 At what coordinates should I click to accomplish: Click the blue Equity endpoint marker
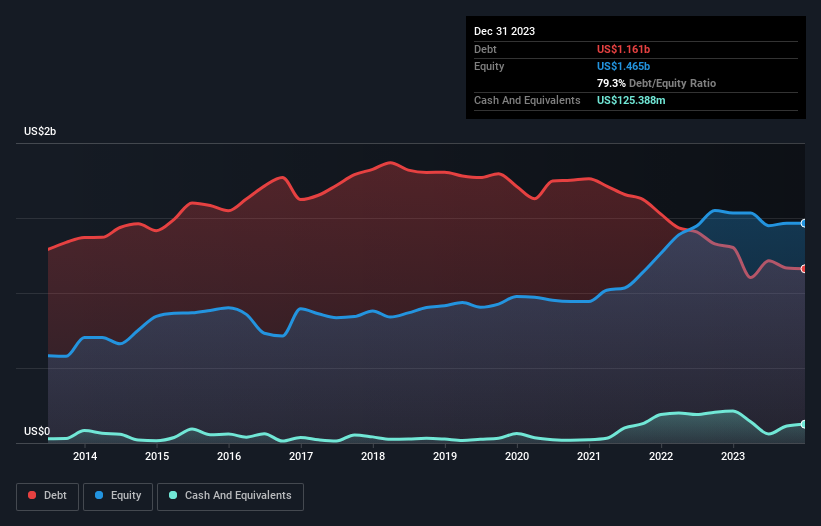[804, 223]
